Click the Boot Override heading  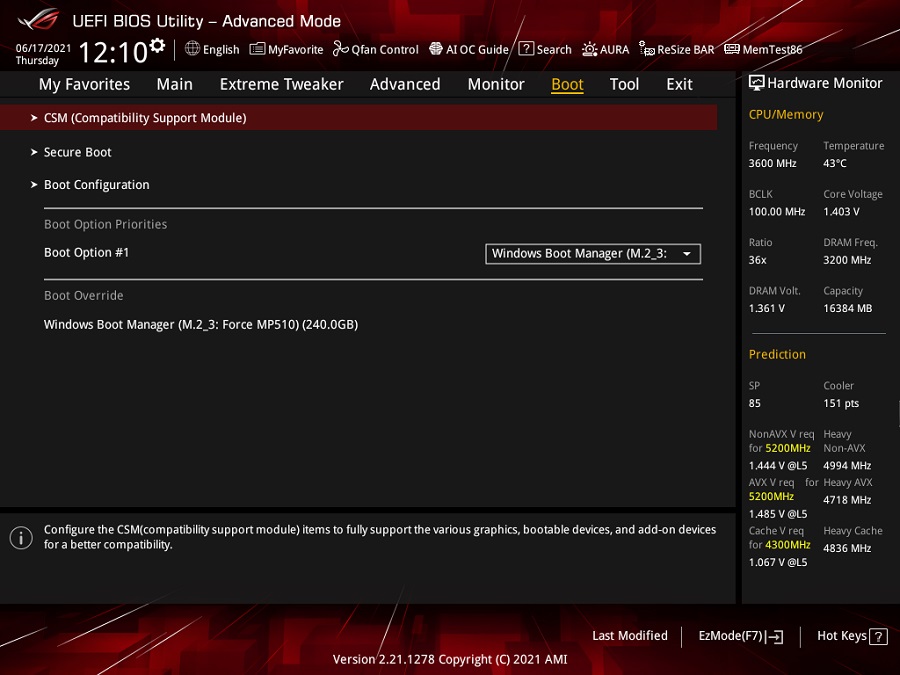[84, 296]
